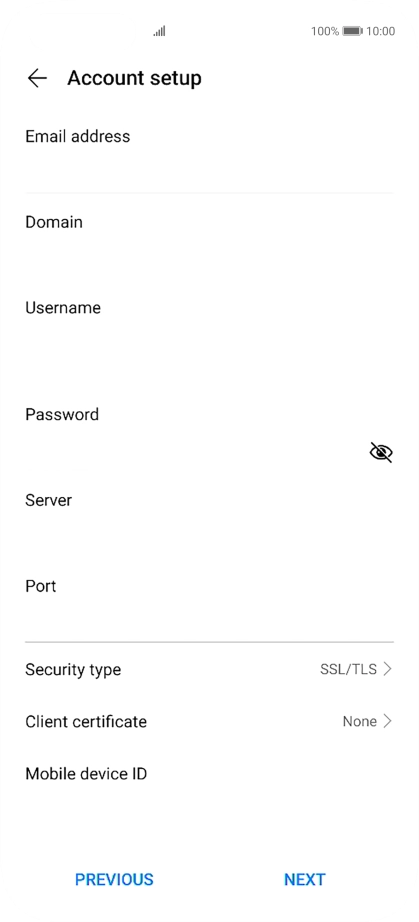Tap the battery icon in status bar
The image size is (419, 922).
(353, 31)
